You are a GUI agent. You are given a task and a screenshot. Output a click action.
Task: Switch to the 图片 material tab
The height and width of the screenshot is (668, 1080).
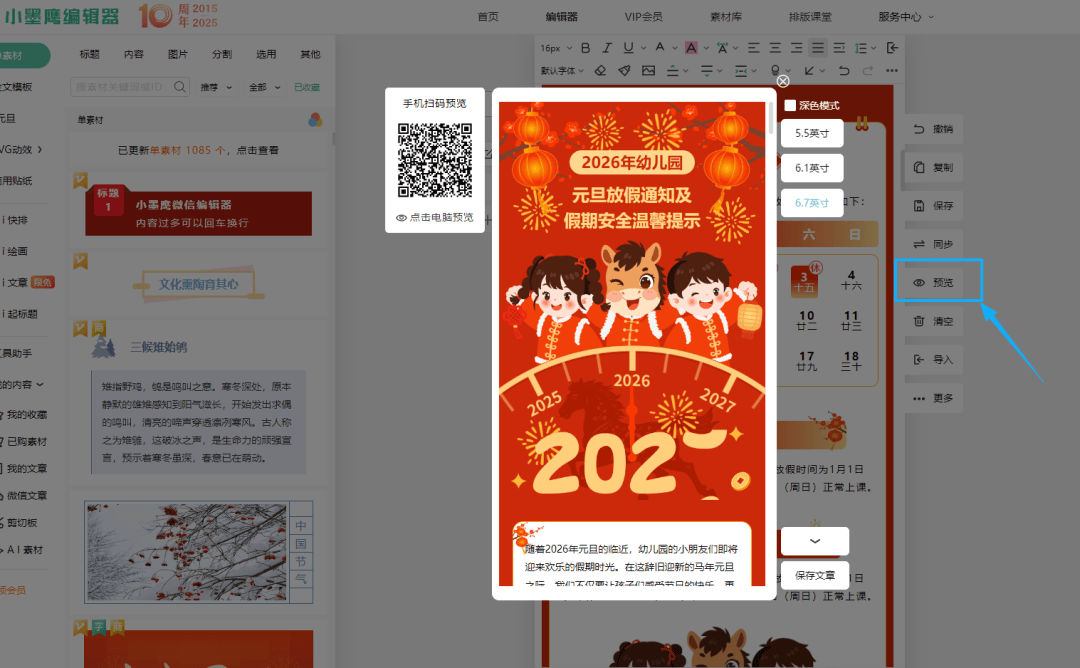click(178, 54)
